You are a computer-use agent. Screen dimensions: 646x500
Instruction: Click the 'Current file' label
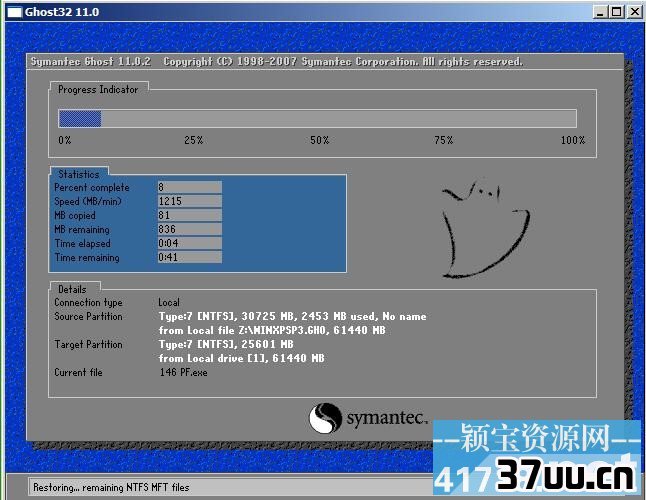(78, 372)
